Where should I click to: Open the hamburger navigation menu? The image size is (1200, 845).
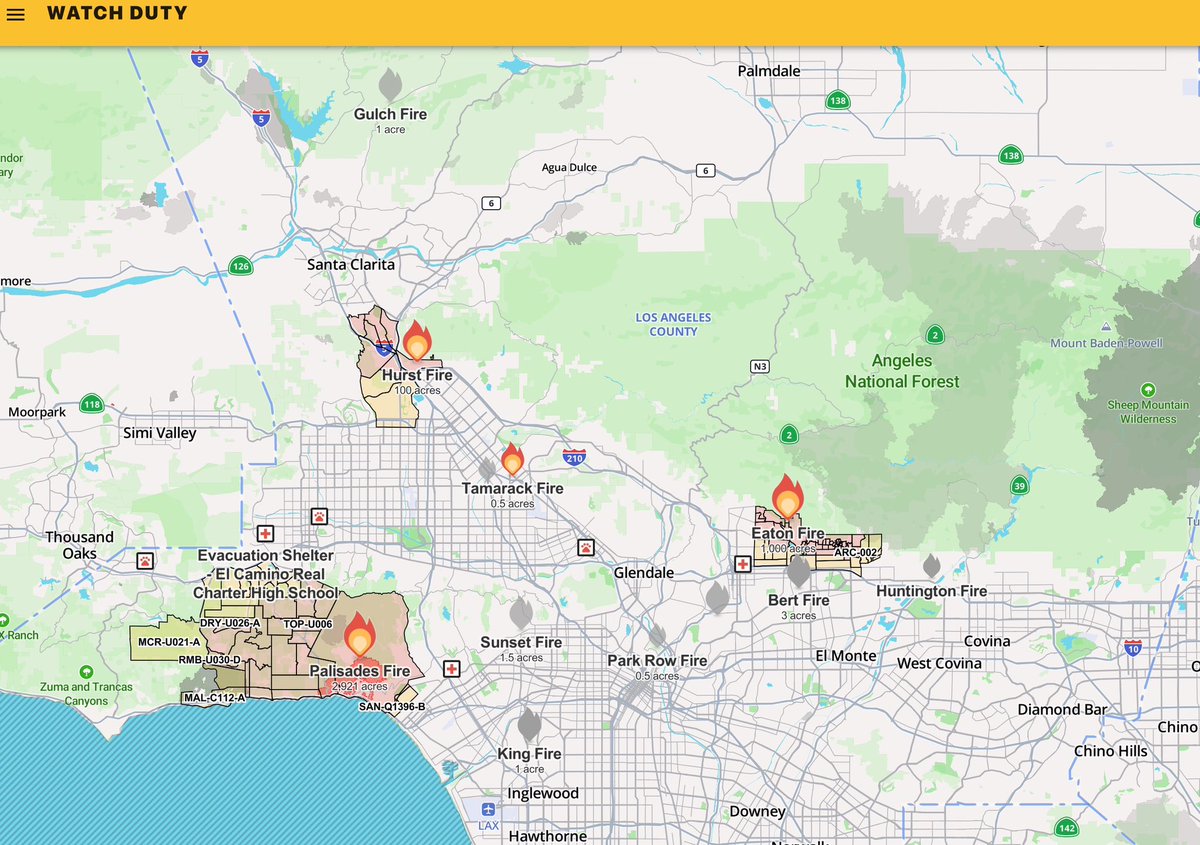[16, 15]
